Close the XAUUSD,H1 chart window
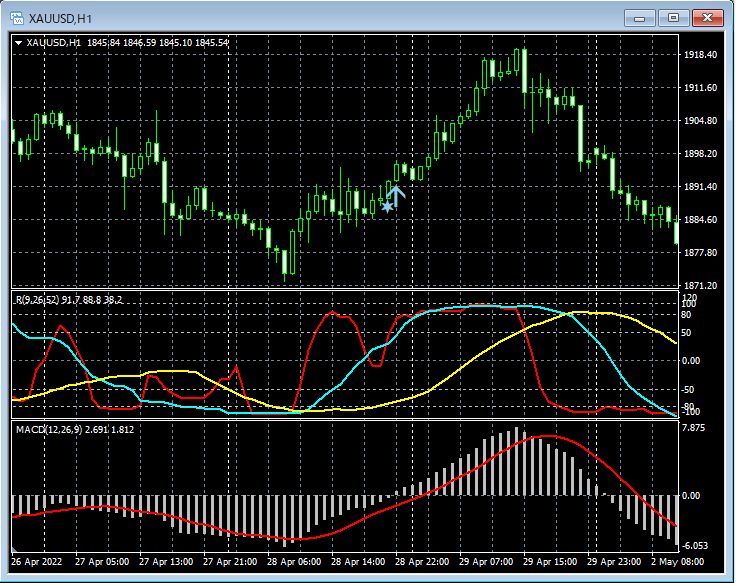Screen dimensions: 736x583 (708, 17)
